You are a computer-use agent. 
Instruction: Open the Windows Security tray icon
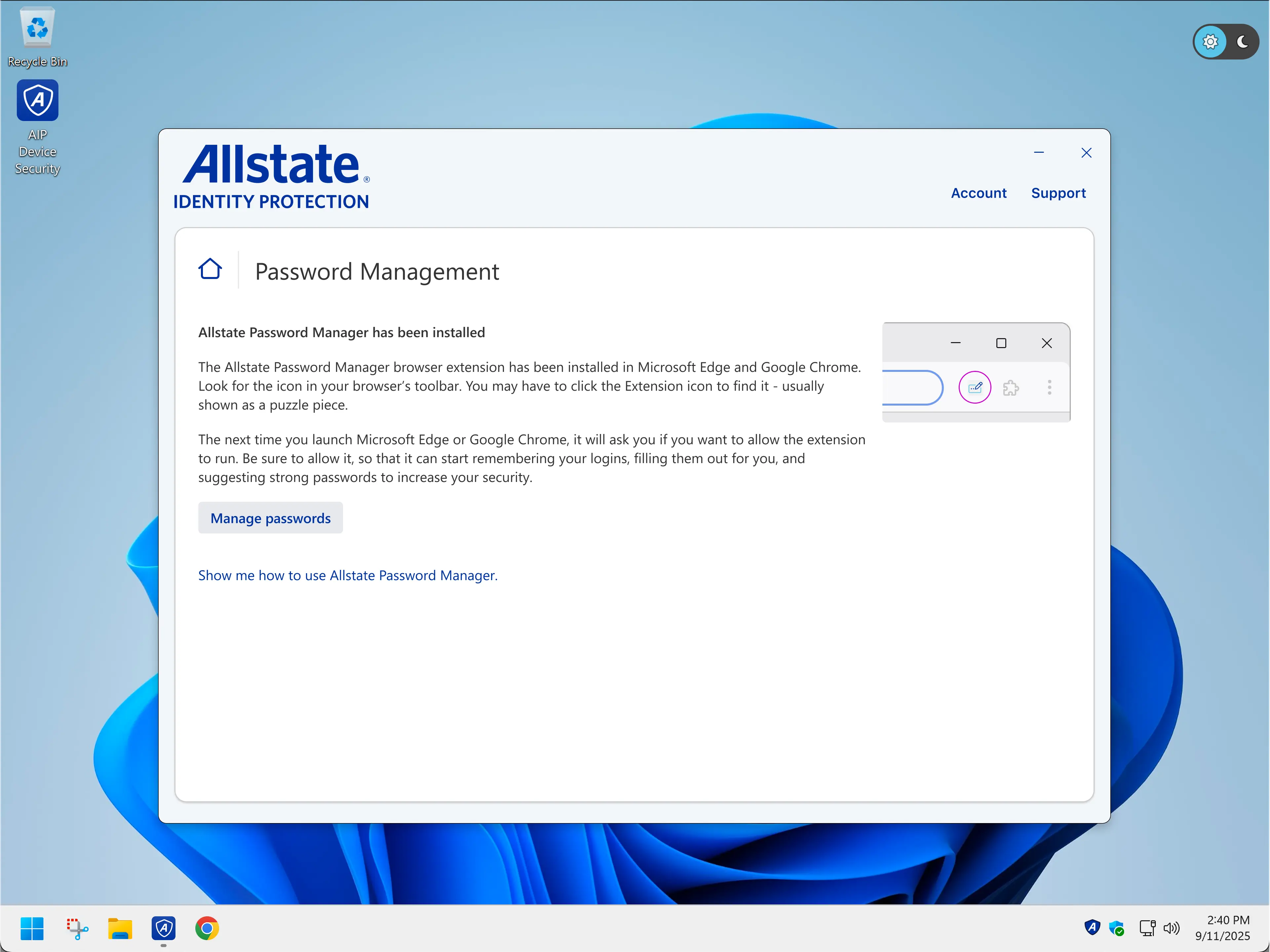1117,928
